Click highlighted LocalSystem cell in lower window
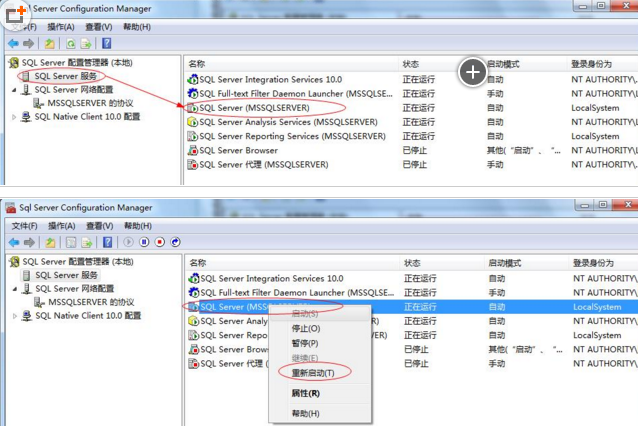Viewport: 638px width, 426px height. tap(597, 307)
